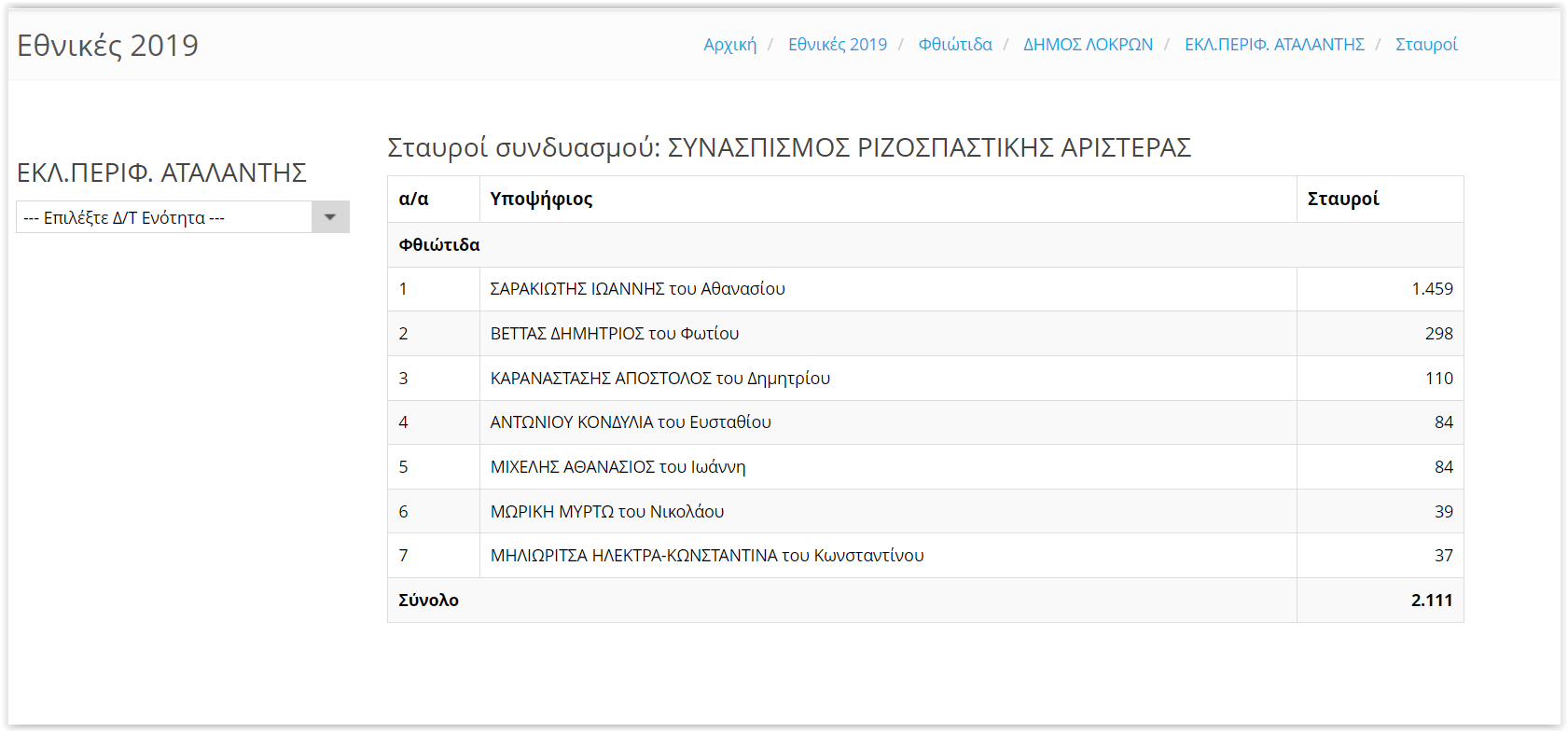Click the Υποψήφιος column header

pyautogui.click(x=541, y=199)
